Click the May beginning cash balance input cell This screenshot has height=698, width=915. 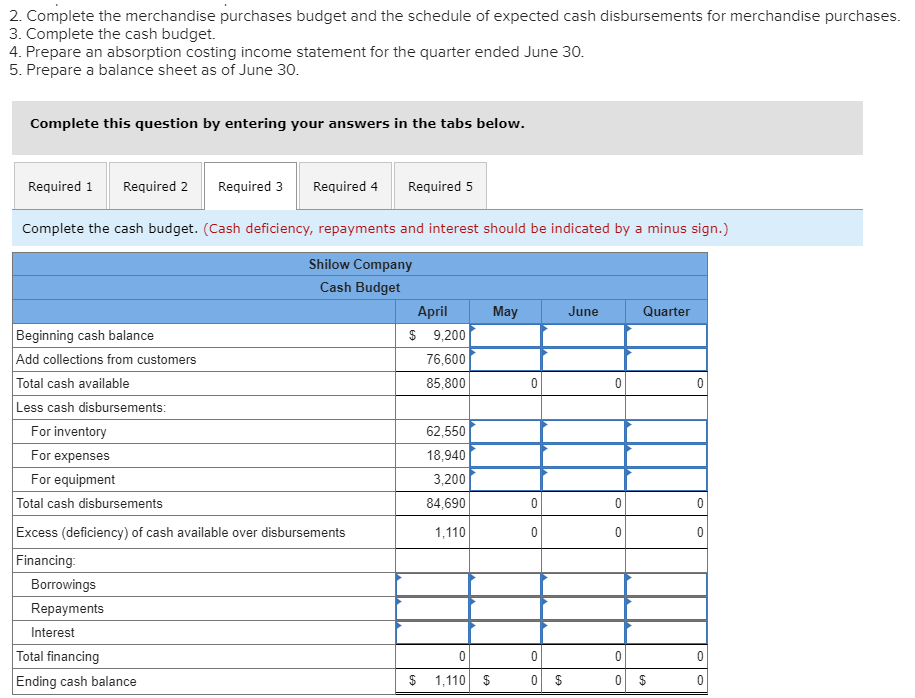(505, 335)
